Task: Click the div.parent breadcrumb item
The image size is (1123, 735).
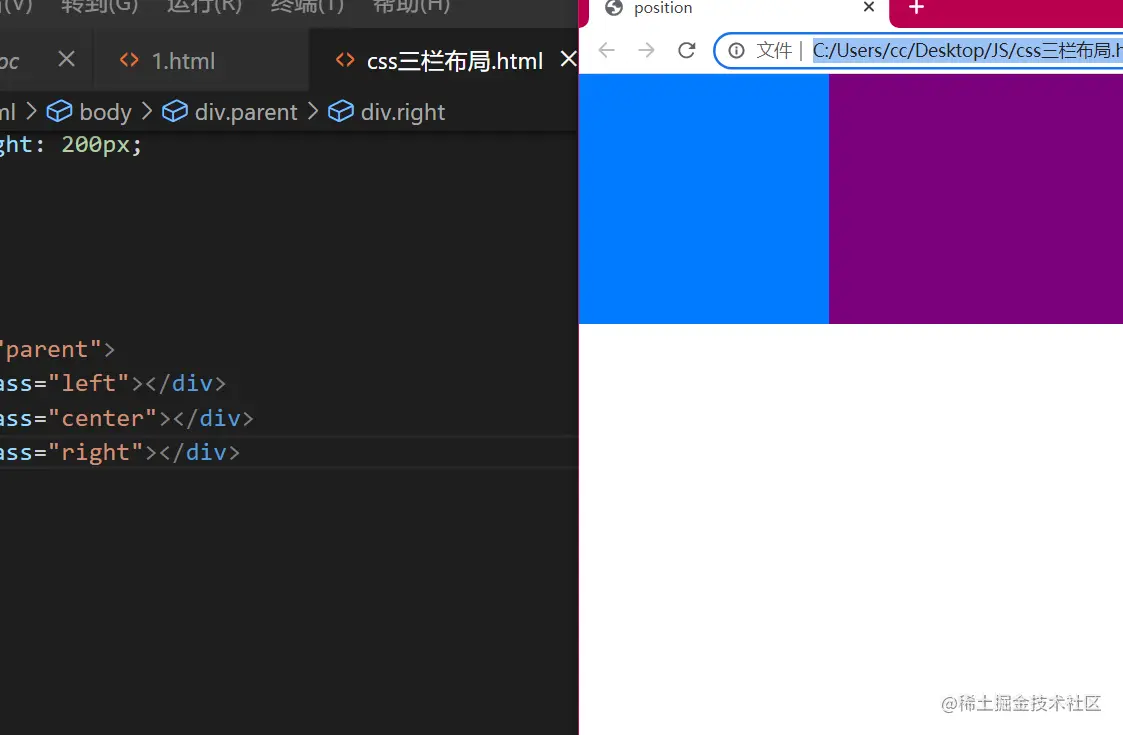Action: pyautogui.click(x=246, y=112)
